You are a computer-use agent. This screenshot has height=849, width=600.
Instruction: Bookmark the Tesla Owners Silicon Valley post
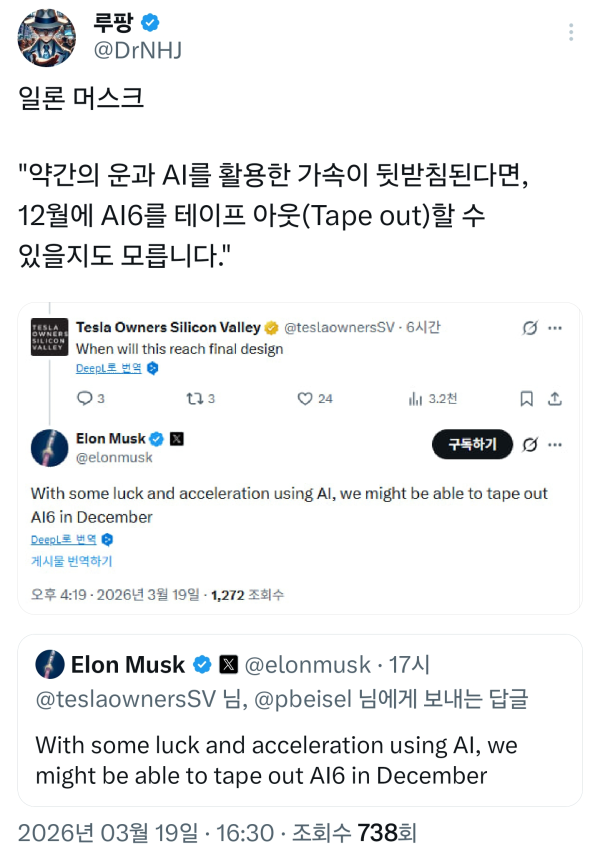(526, 399)
